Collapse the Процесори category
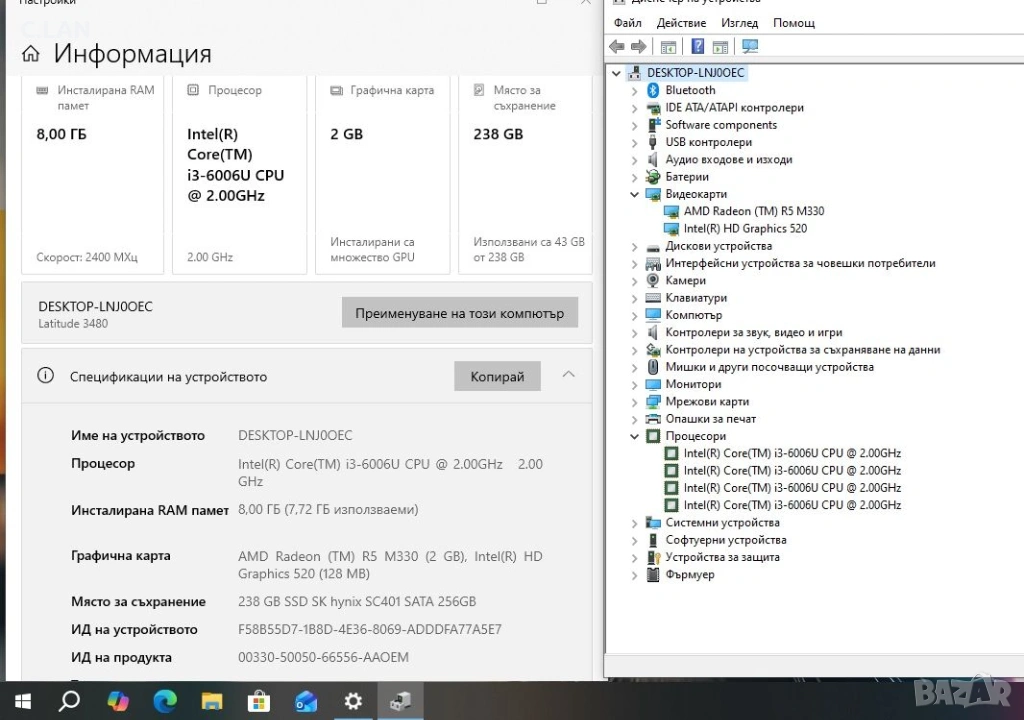This screenshot has width=1024, height=720. click(634, 437)
